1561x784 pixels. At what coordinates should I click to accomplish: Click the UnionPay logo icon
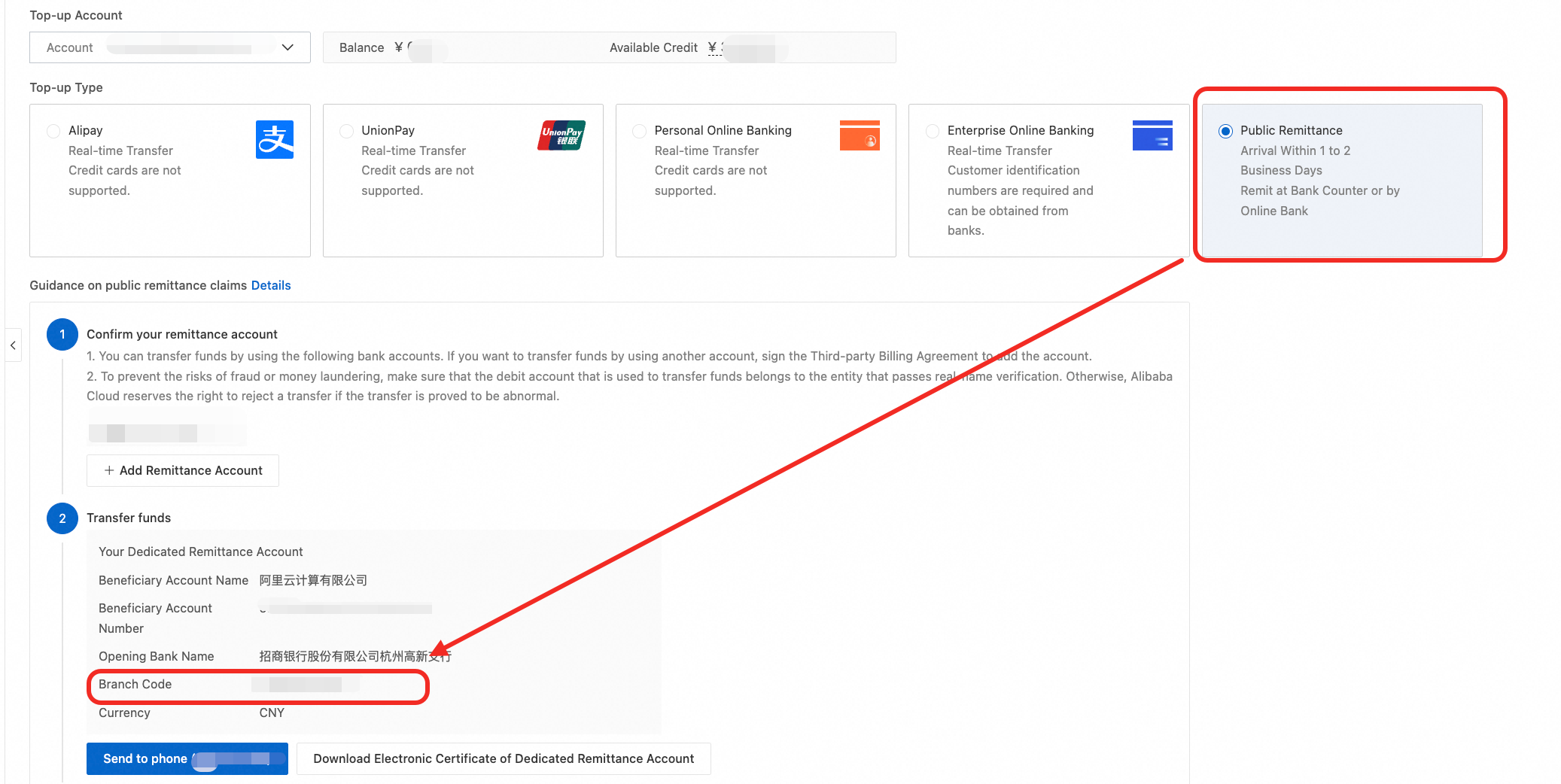[561, 135]
